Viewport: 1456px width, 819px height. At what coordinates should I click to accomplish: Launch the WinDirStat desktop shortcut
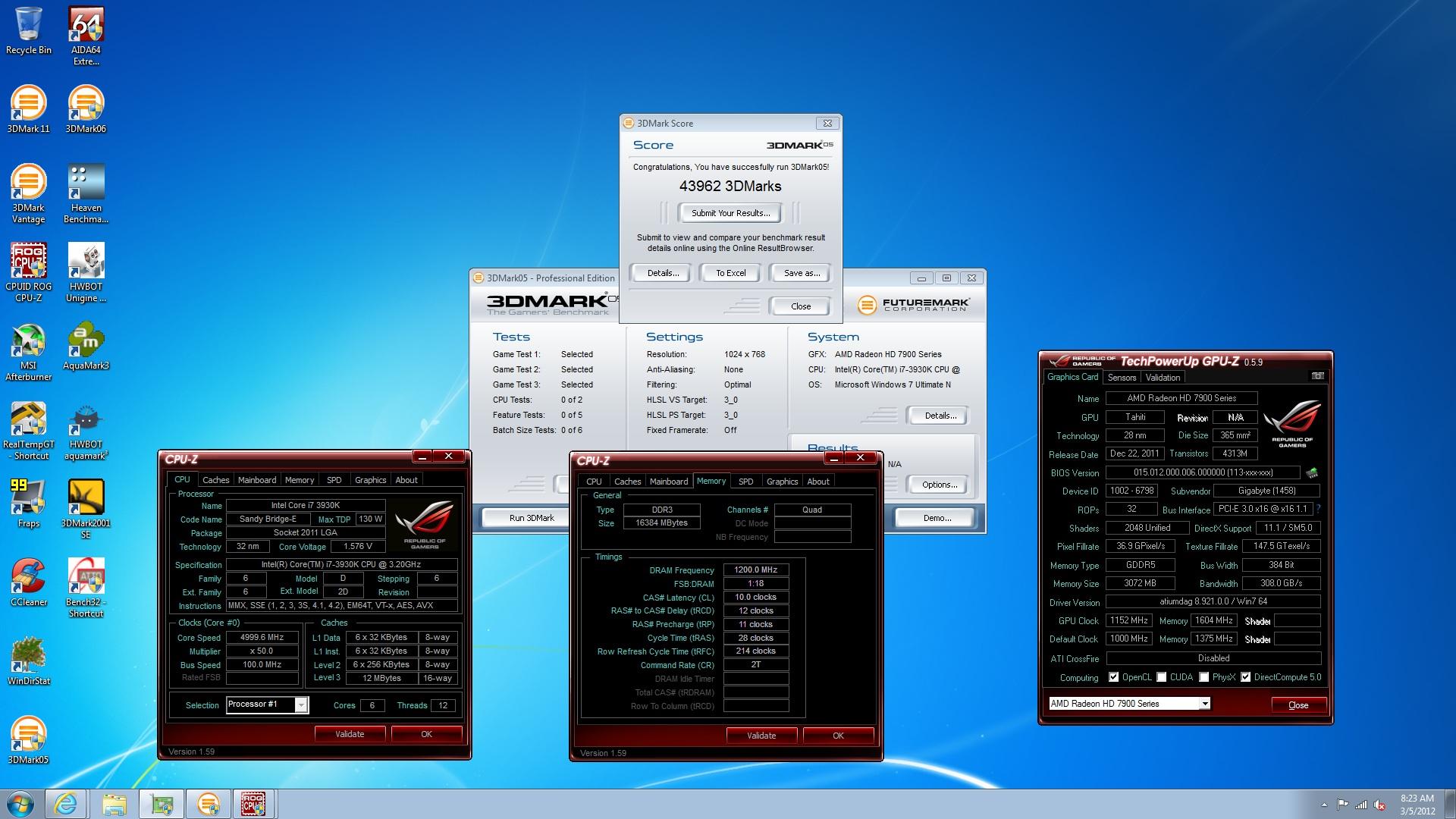29,661
